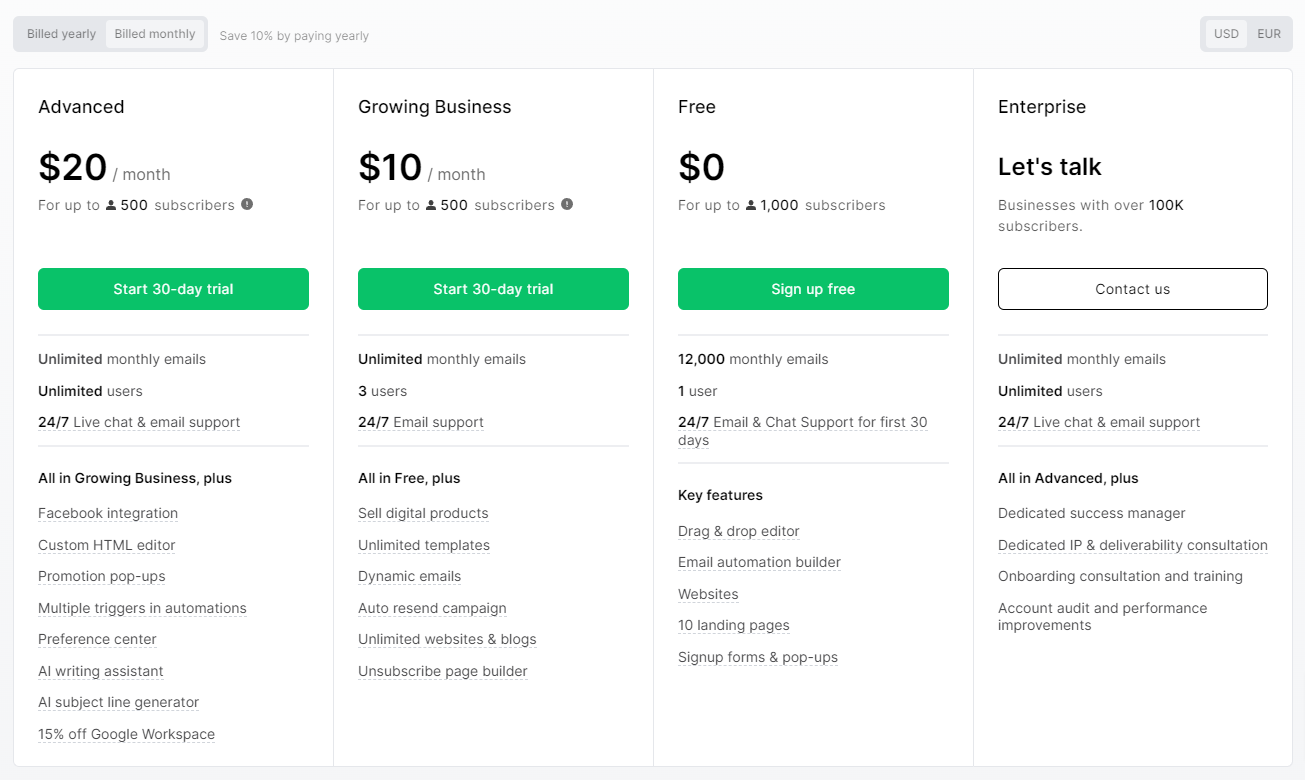Click Dedicated IP & deliverability consultation
1305x780 pixels.
coord(1132,545)
